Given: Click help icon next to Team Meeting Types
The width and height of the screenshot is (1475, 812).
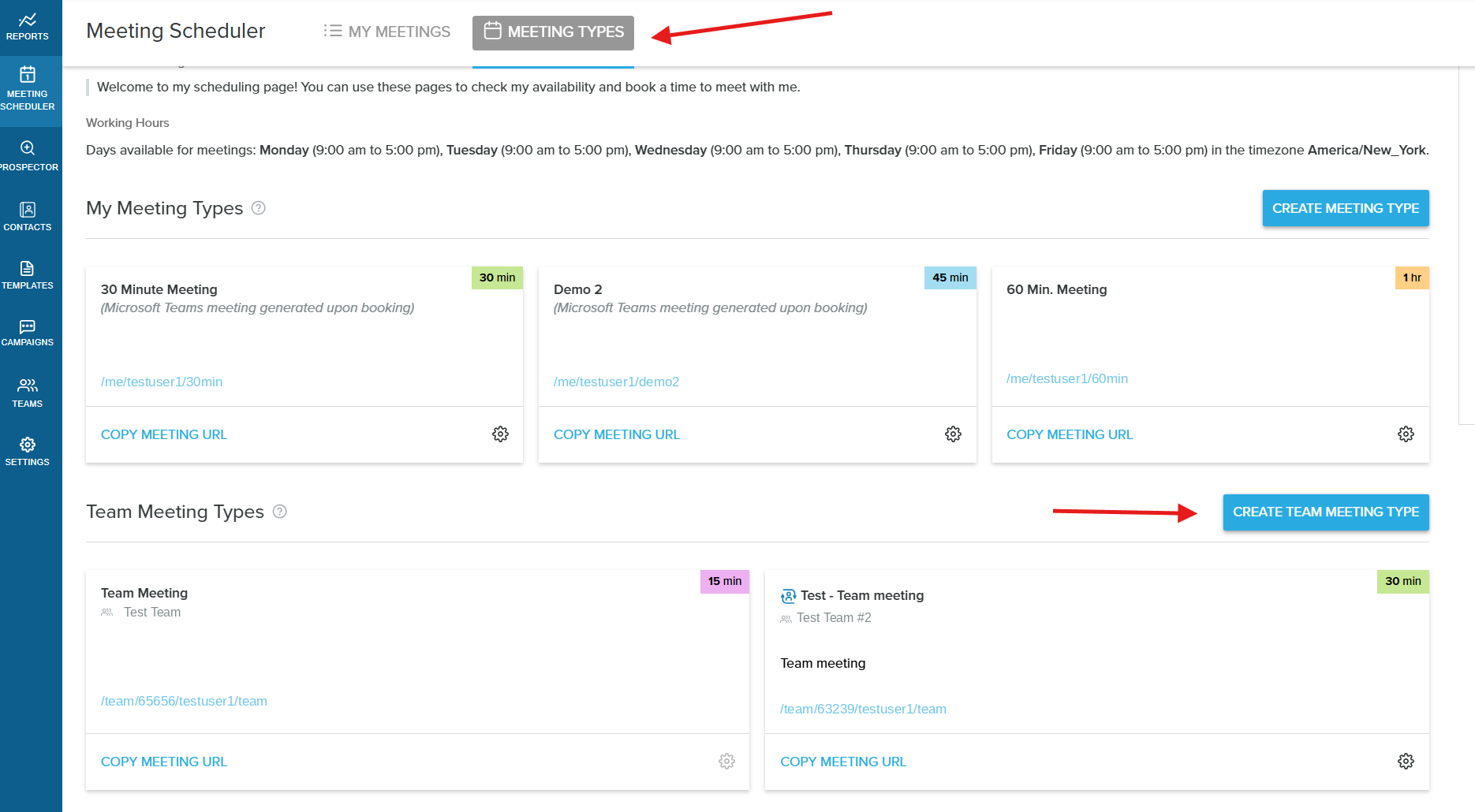Looking at the screenshot, I should point(279,512).
